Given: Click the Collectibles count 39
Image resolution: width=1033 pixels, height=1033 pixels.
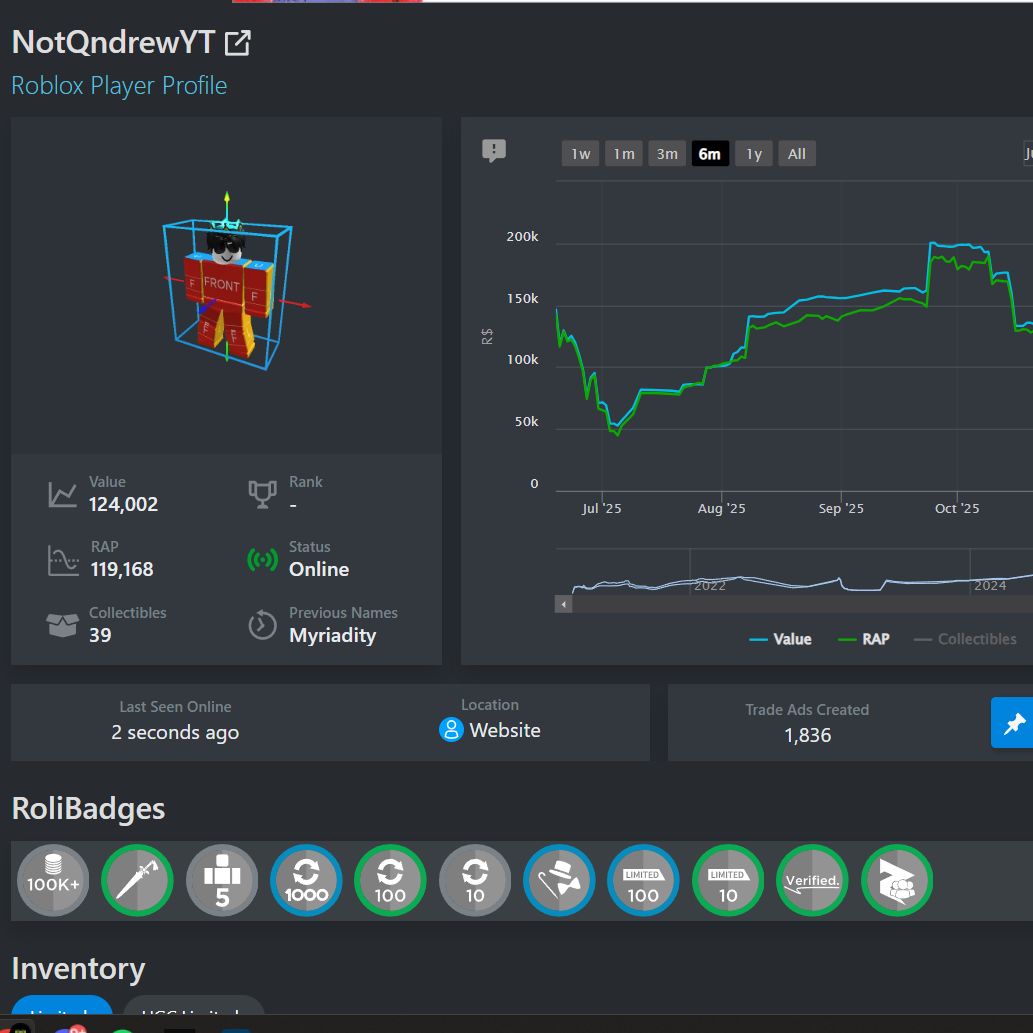Looking at the screenshot, I should tap(100, 636).
